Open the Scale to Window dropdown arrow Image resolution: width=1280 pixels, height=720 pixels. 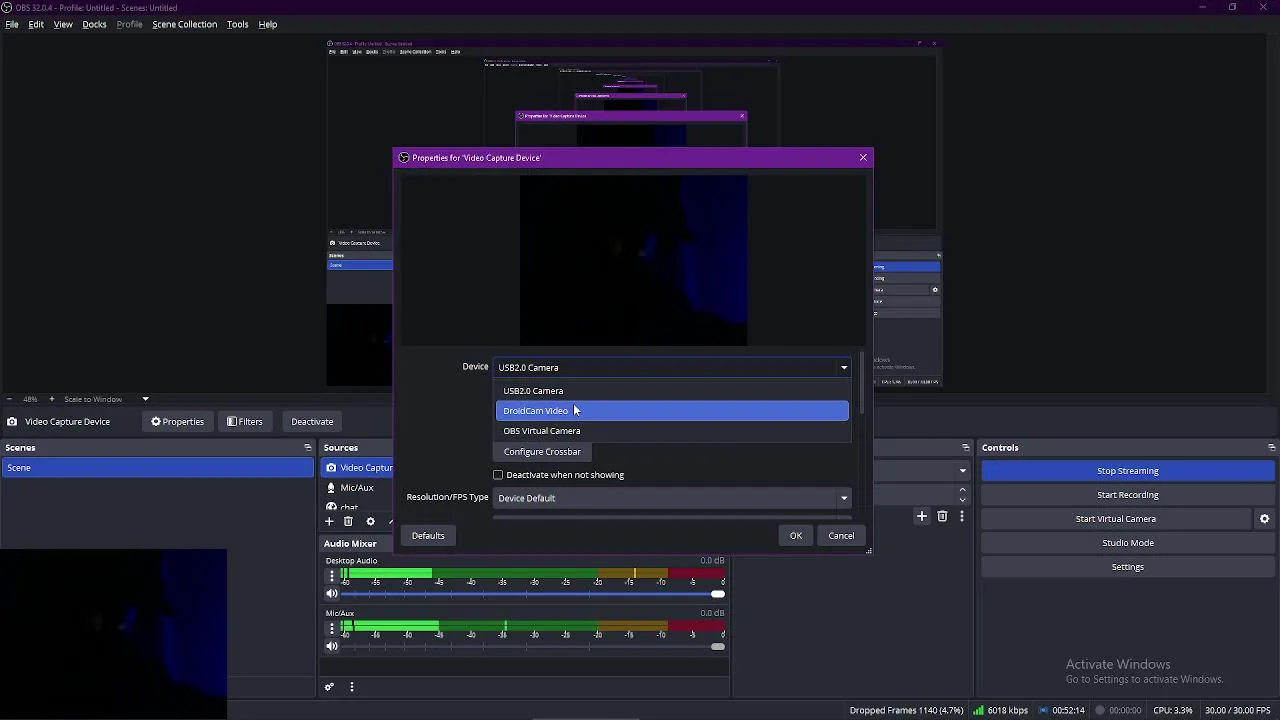[145, 399]
